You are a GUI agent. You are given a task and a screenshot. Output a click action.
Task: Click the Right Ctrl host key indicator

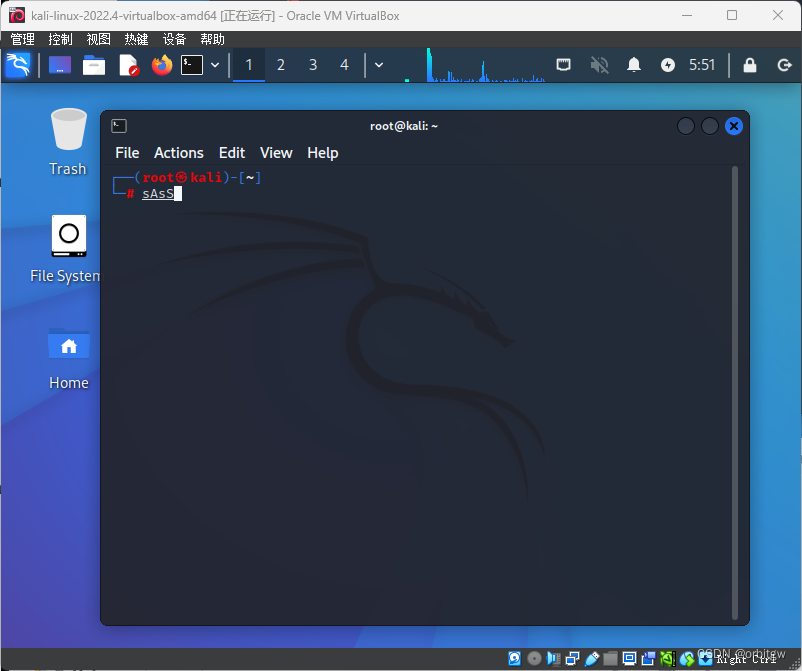746,659
